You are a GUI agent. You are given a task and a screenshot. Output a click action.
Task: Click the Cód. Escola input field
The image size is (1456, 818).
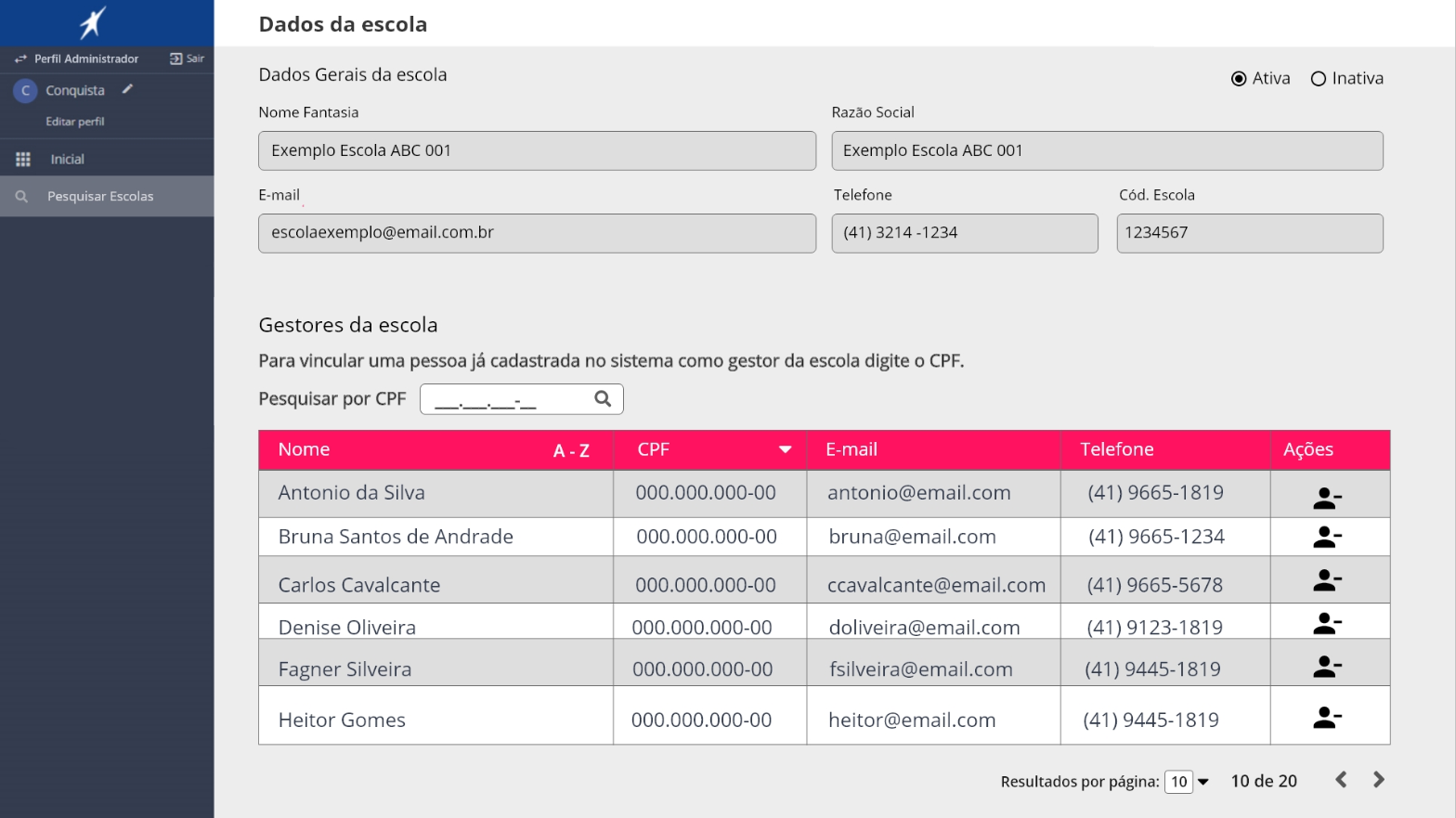coord(1250,233)
